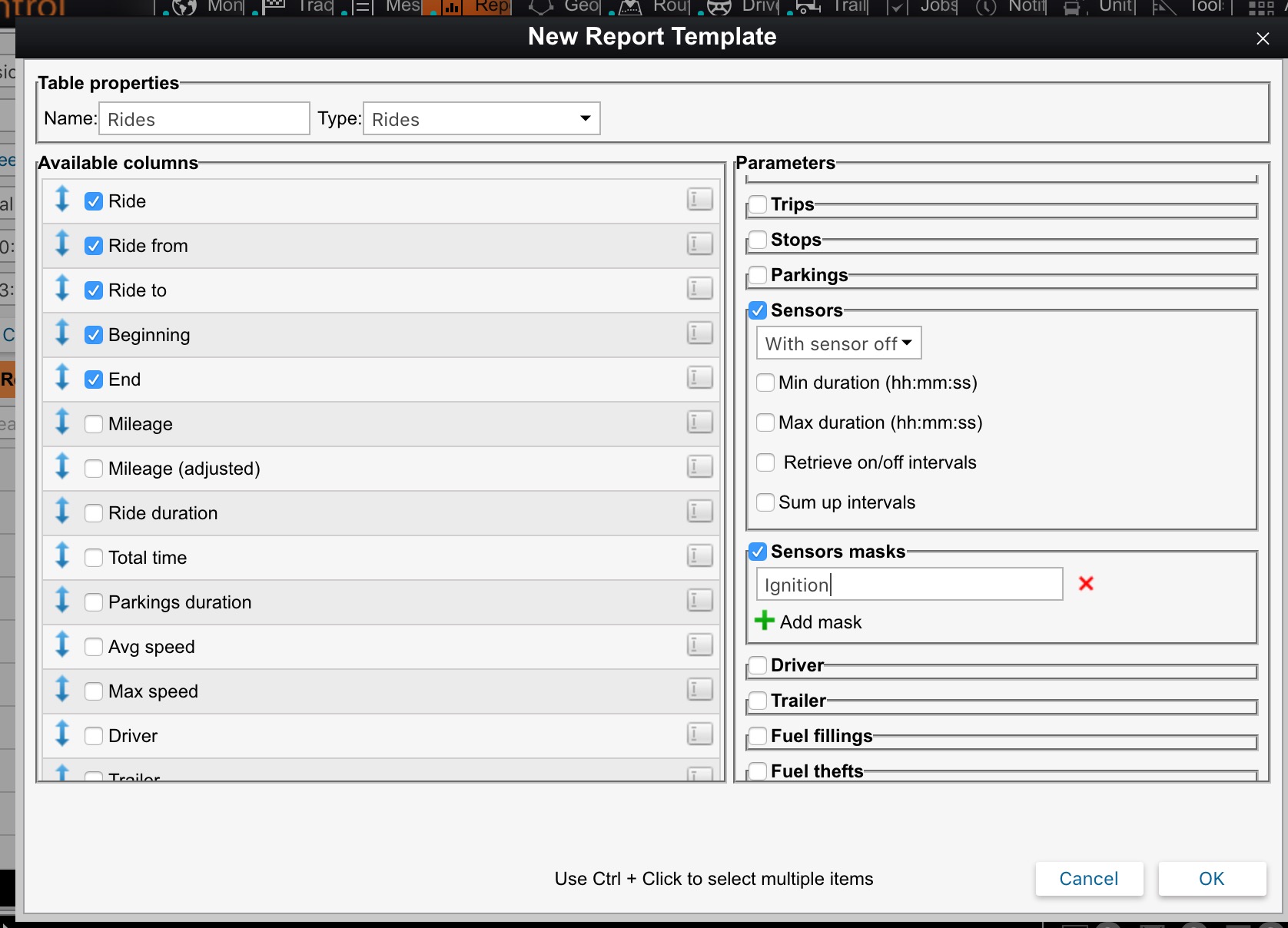Open the With sensor off dropdown
The width and height of the screenshot is (1288, 928).
[838, 343]
